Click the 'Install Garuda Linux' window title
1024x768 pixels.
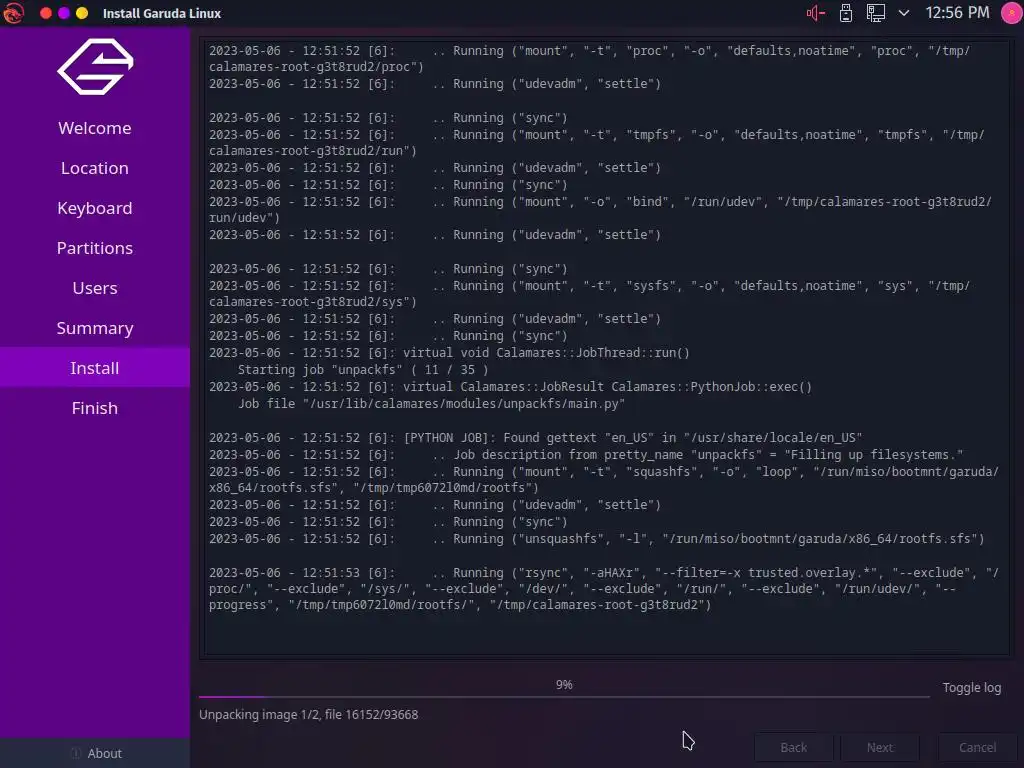pos(162,13)
